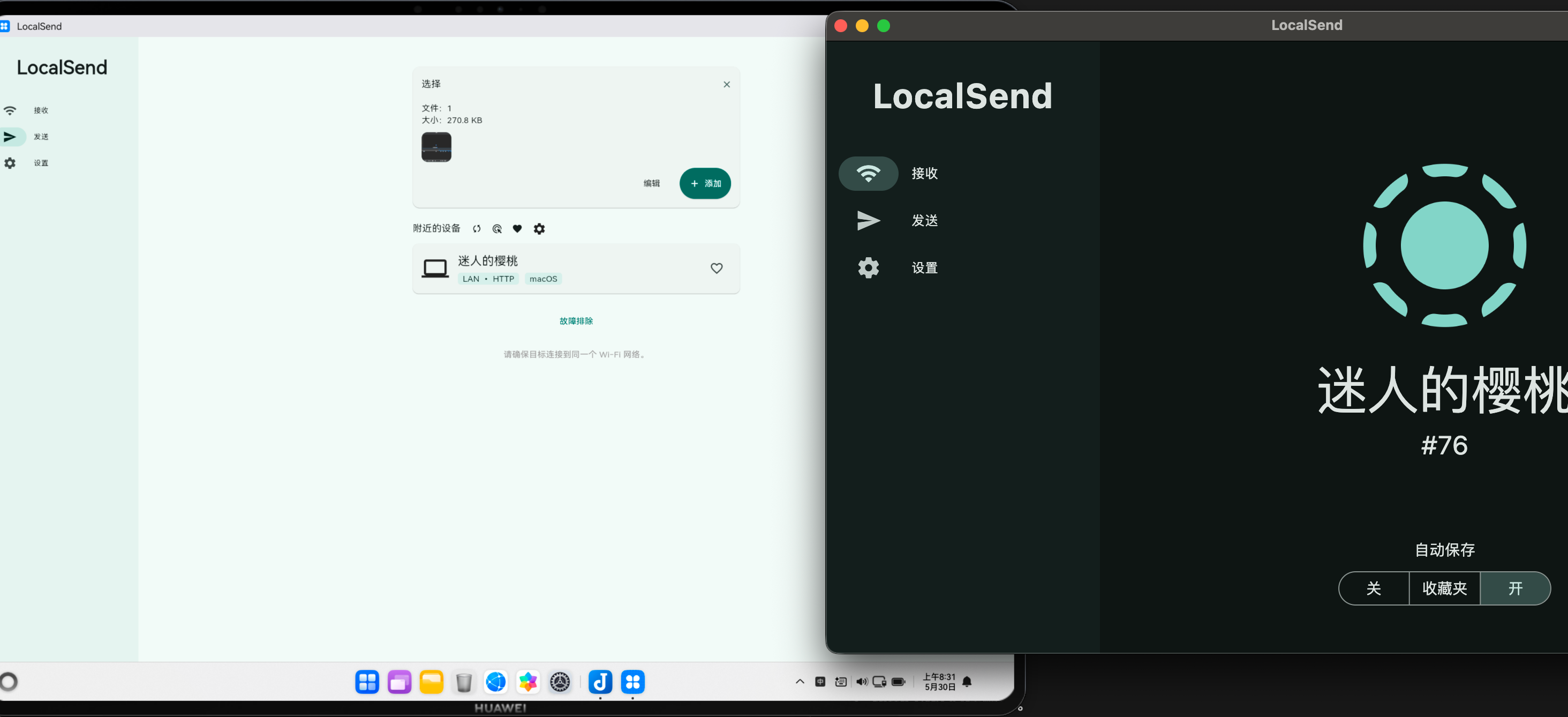
Task: Set auto-save to 开 in macOS window
Action: pos(1515,588)
